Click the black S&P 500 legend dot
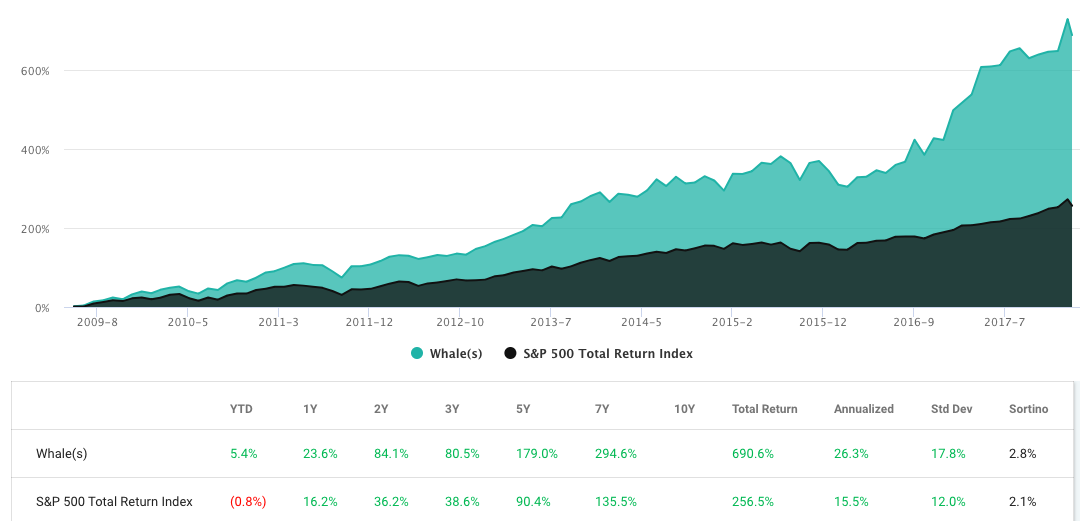The height and width of the screenshot is (521, 1080). pos(510,353)
